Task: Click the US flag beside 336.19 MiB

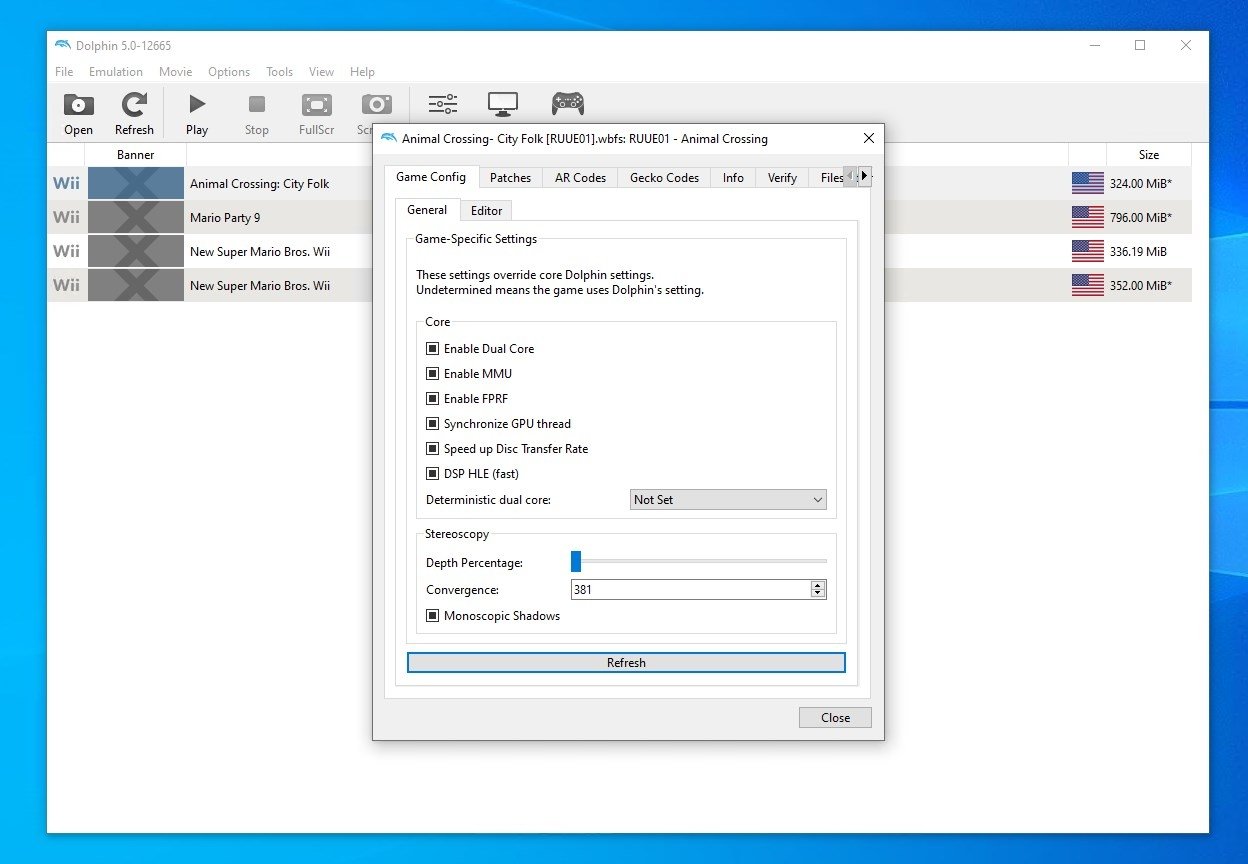Action: tap(1088, 251)
